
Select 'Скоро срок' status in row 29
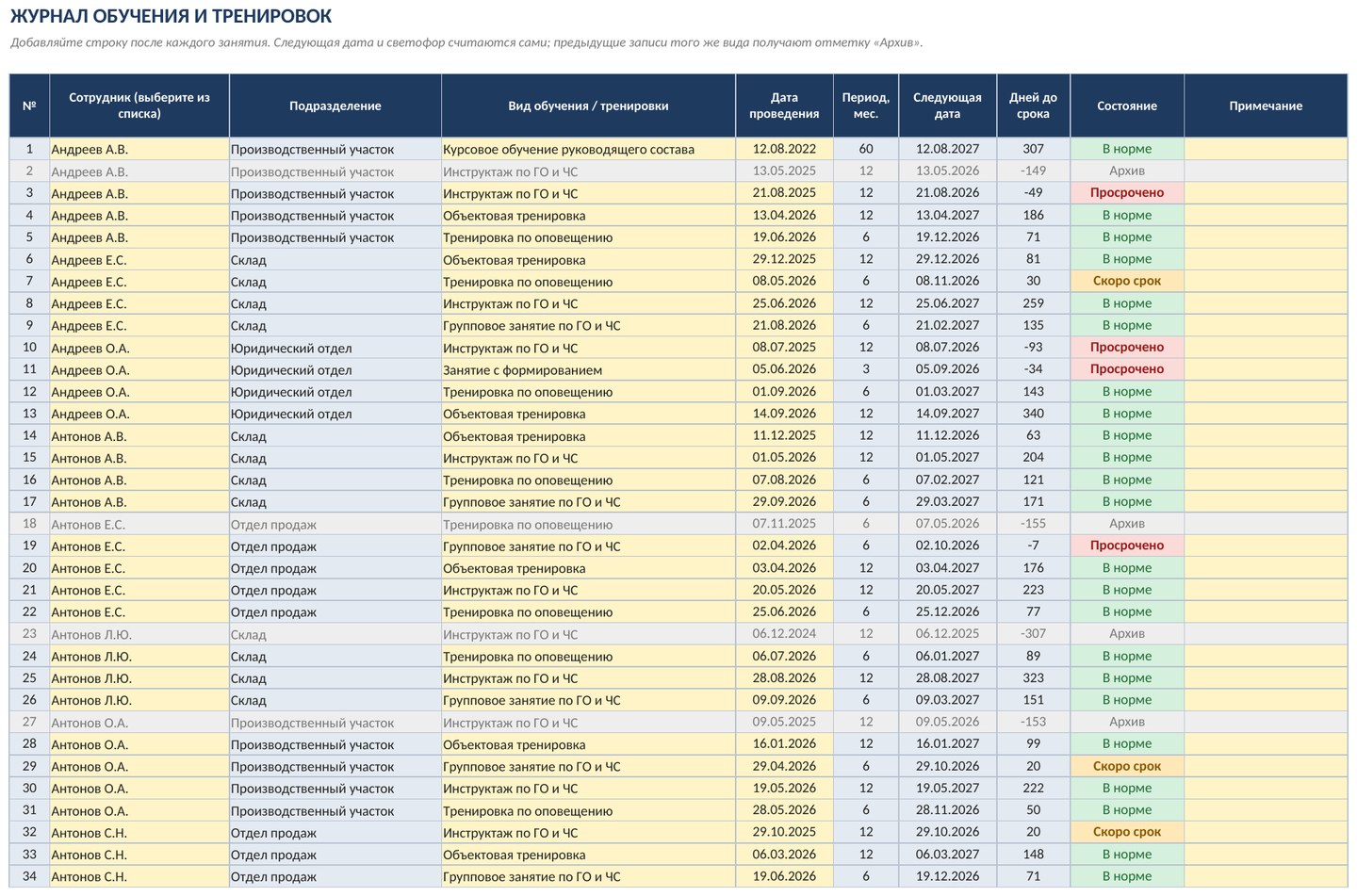pos(1127,766)
